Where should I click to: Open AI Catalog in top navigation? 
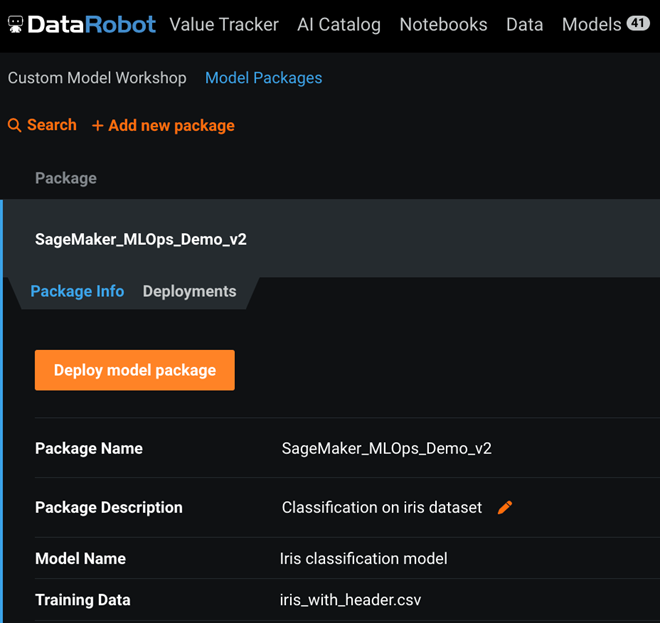point(339,24)
